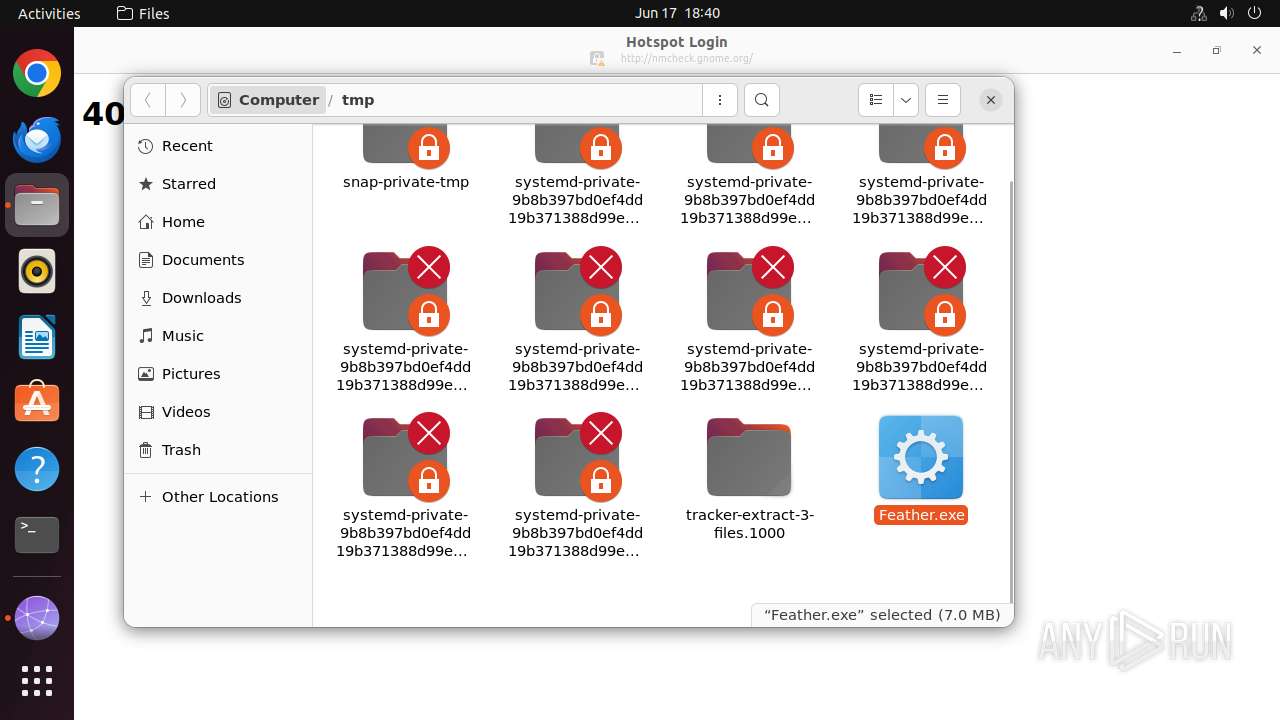Open the path bar three-dot menu
The image size is (1280, 720).
tap(720, 100)
